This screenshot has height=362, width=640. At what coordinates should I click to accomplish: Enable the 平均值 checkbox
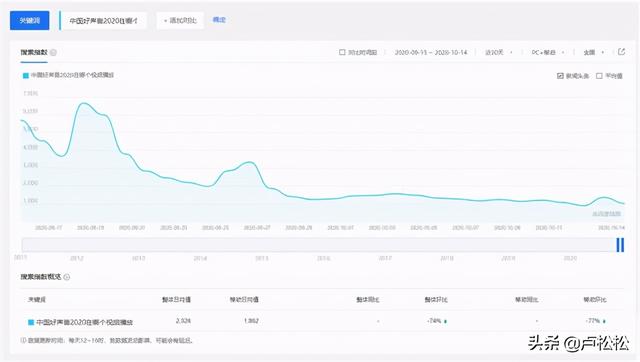point(599,76)
